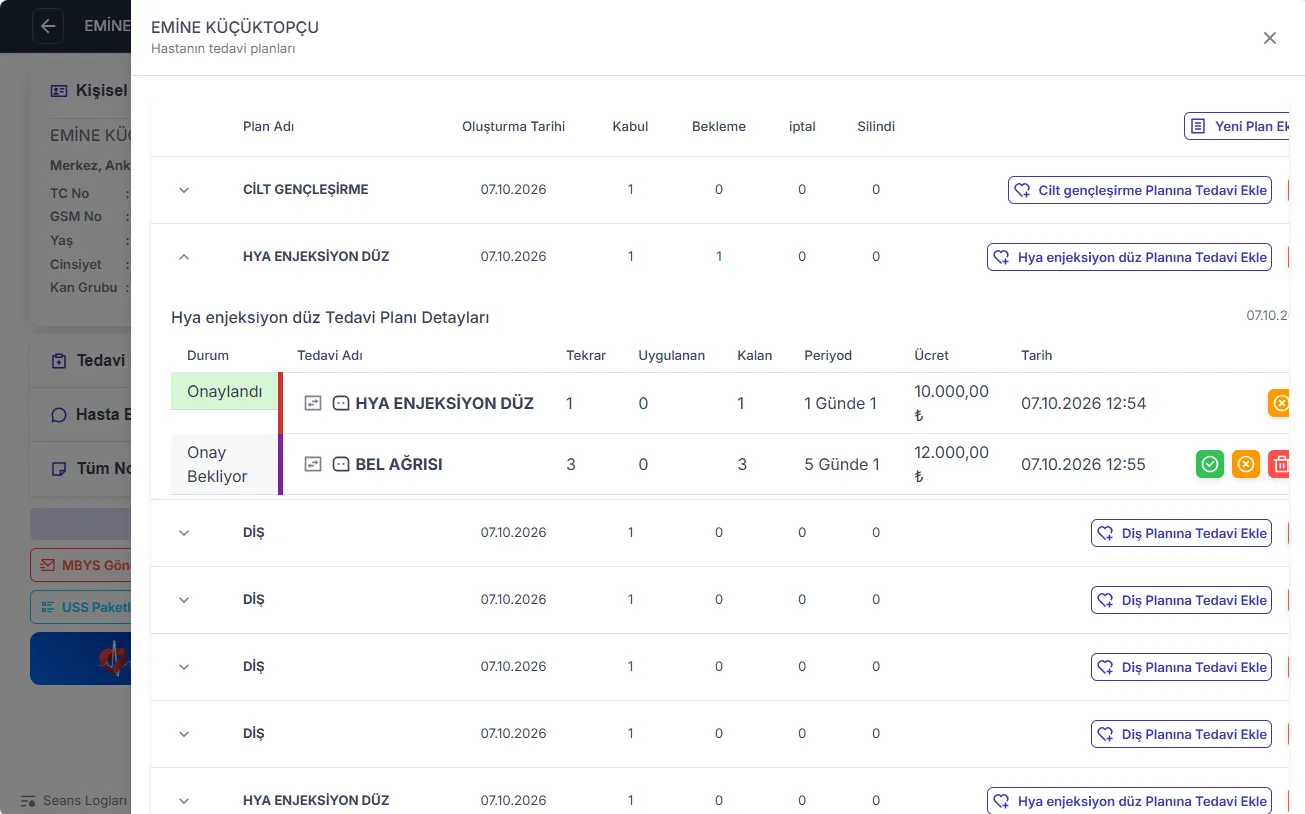Viewport: 1305px width, 814px height.
Task: Delete the Bel Ağrısı treatment with red trash icon
Action: pyautogui.click(x=1281, y=464)
